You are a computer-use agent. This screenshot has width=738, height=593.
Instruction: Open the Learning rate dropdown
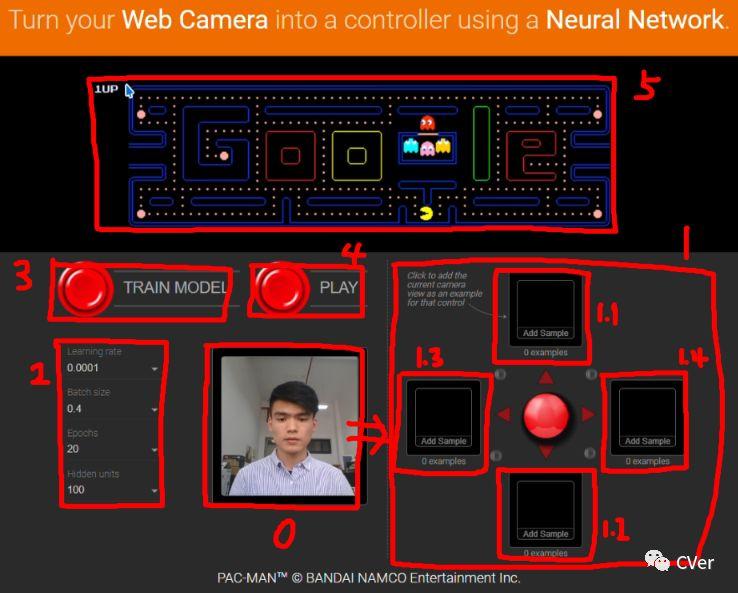point(112,368)
